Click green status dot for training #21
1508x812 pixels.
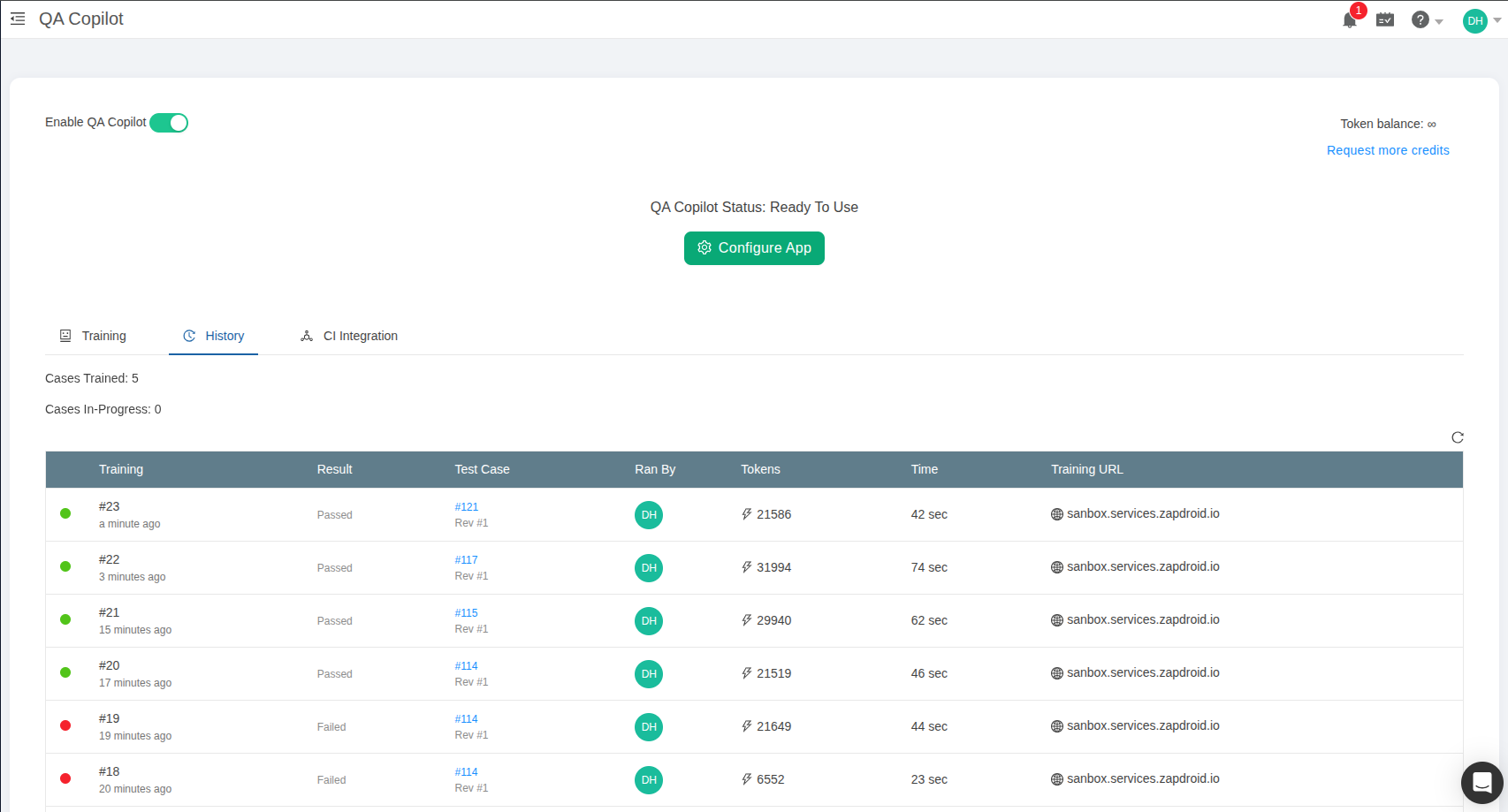65,619
